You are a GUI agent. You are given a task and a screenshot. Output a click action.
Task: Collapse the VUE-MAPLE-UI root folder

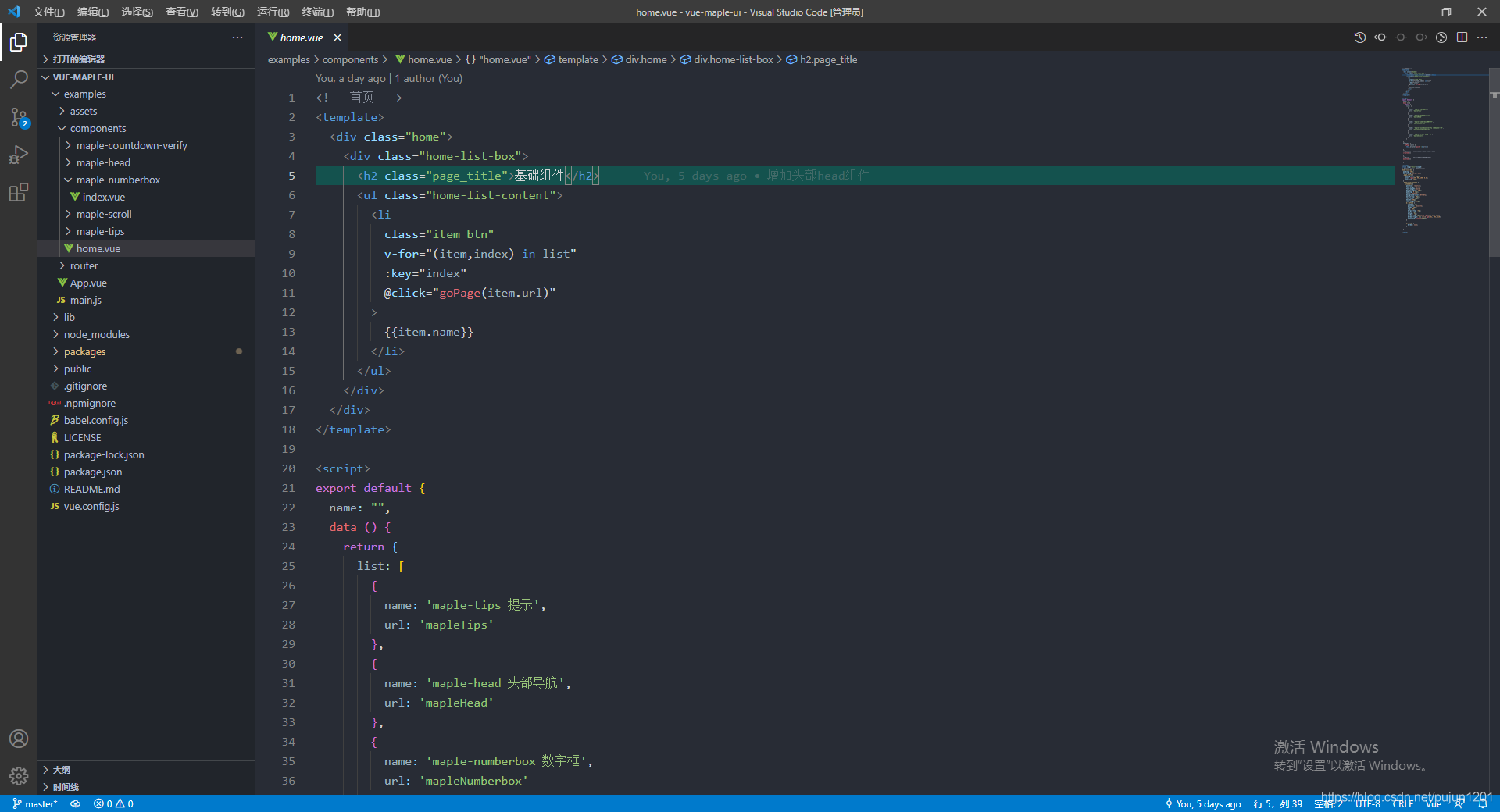click(146, 77)
